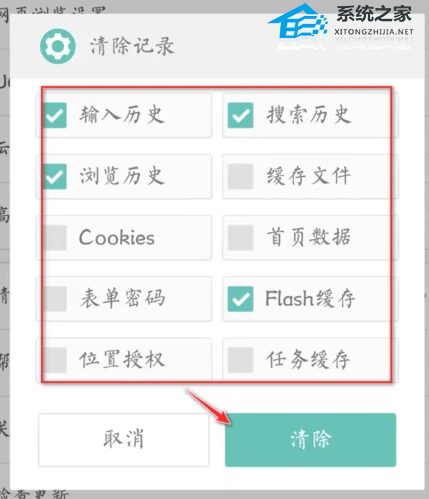Uncheck the 输入历史 checkbox
The width and height of the screenshot is (429, 499).
click(x=55, y=115)
